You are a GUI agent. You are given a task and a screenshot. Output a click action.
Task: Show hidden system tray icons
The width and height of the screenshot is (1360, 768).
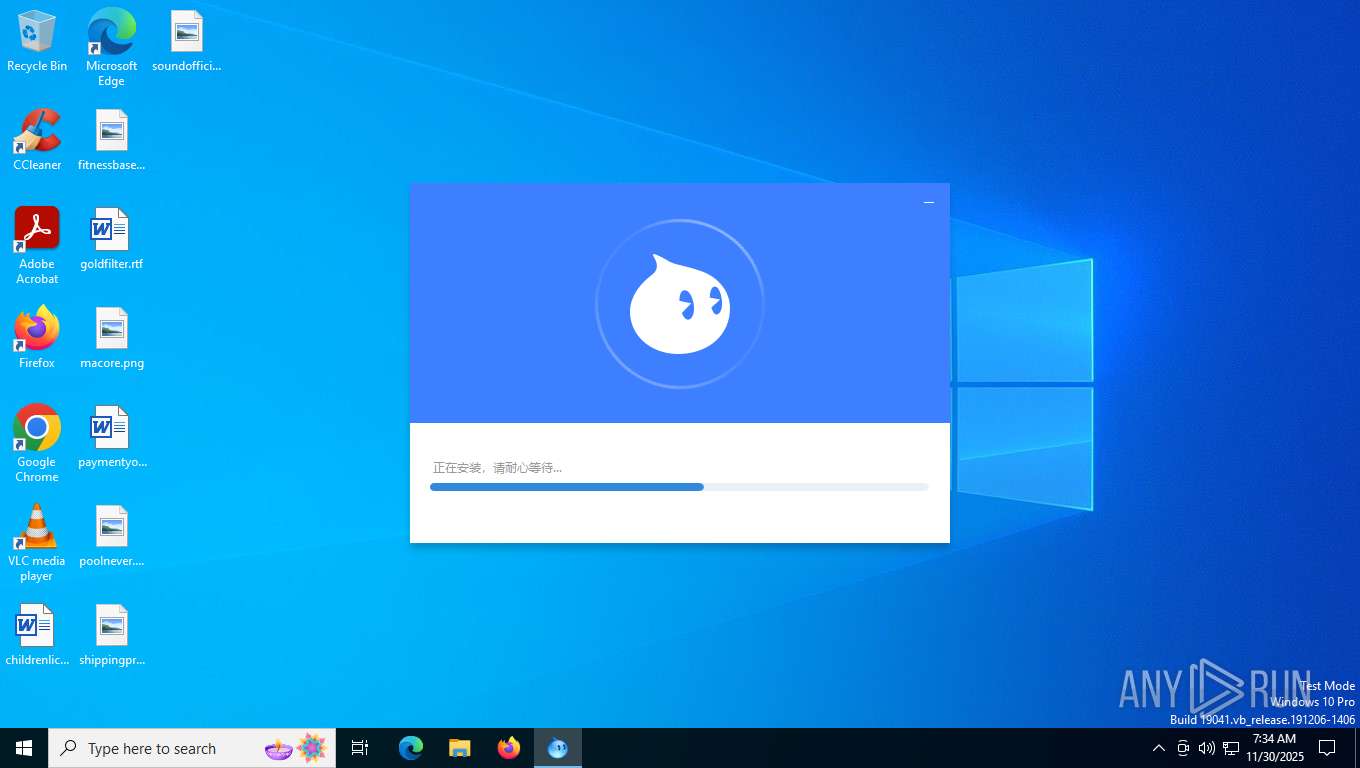click(x=1158, y=748)
